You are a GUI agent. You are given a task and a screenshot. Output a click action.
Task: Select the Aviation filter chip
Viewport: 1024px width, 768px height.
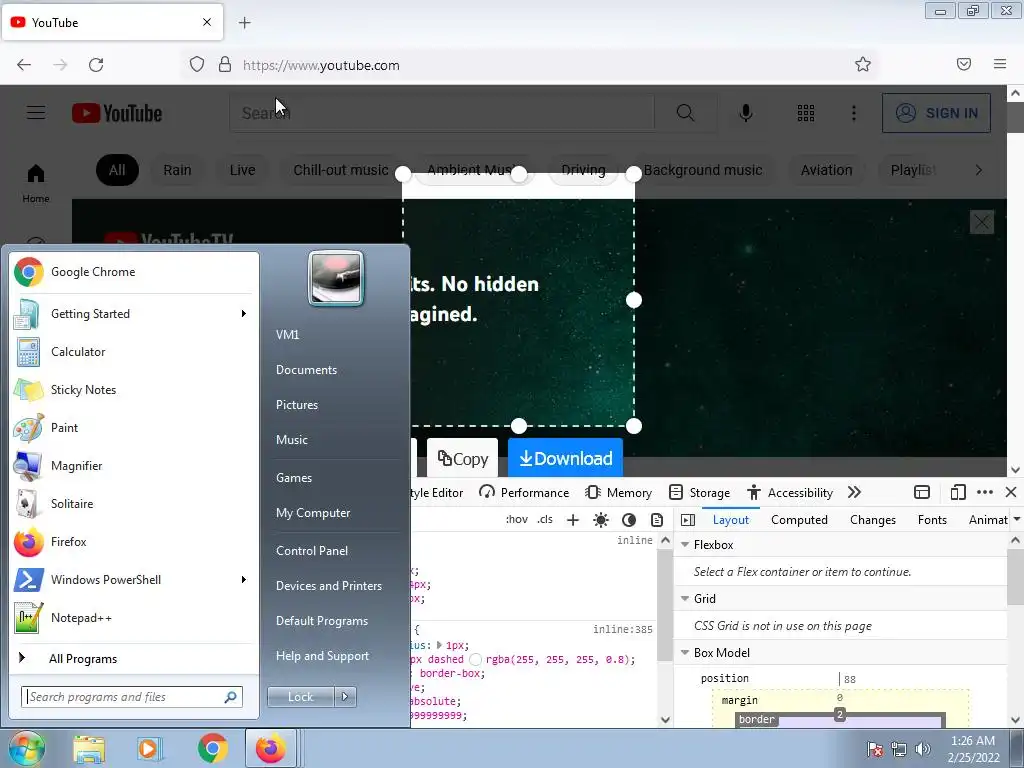click(827, 170)
